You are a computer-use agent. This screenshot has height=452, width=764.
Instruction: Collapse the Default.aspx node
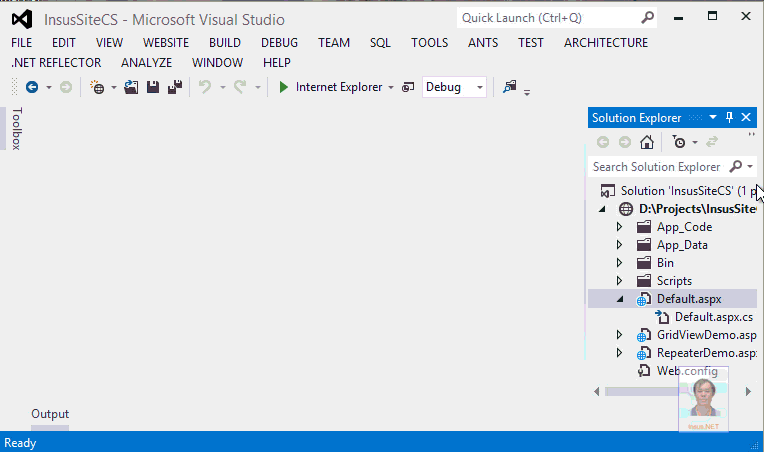tap(620, 299)
